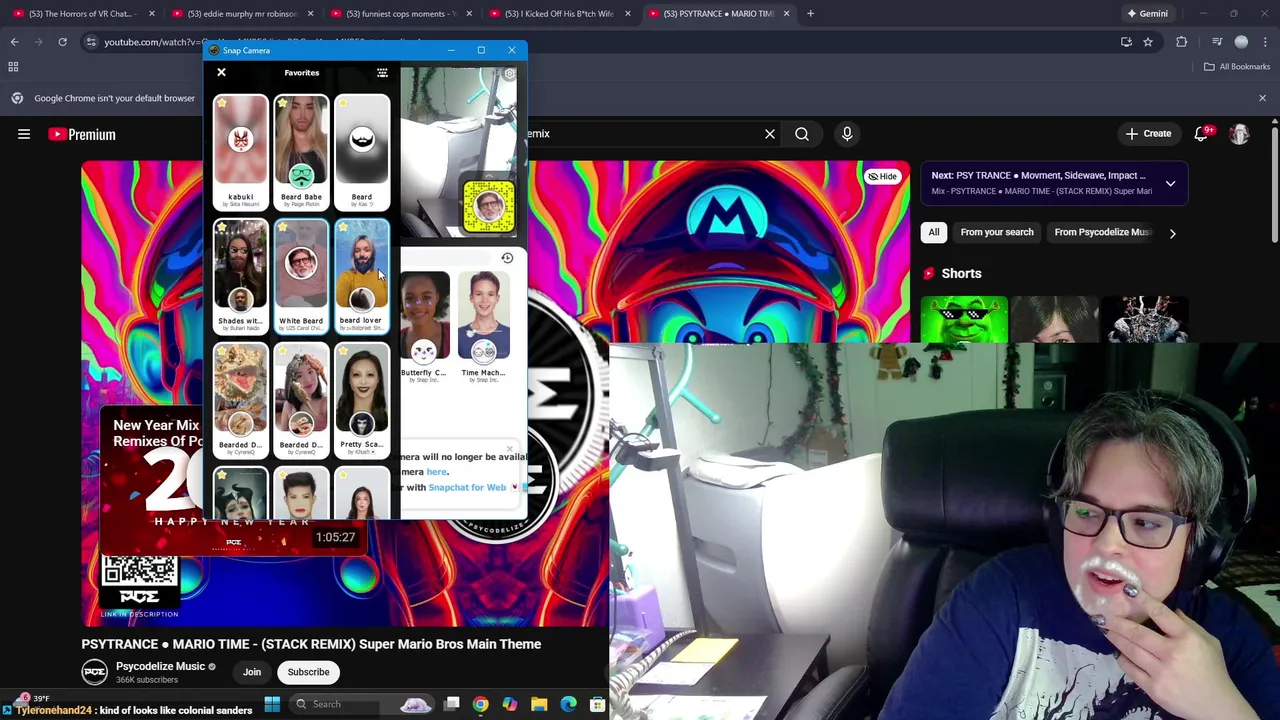The height and width of the screenshot is (720, 1280).
Task: Open All Bookmarks folder
Action: [1237, 67]
